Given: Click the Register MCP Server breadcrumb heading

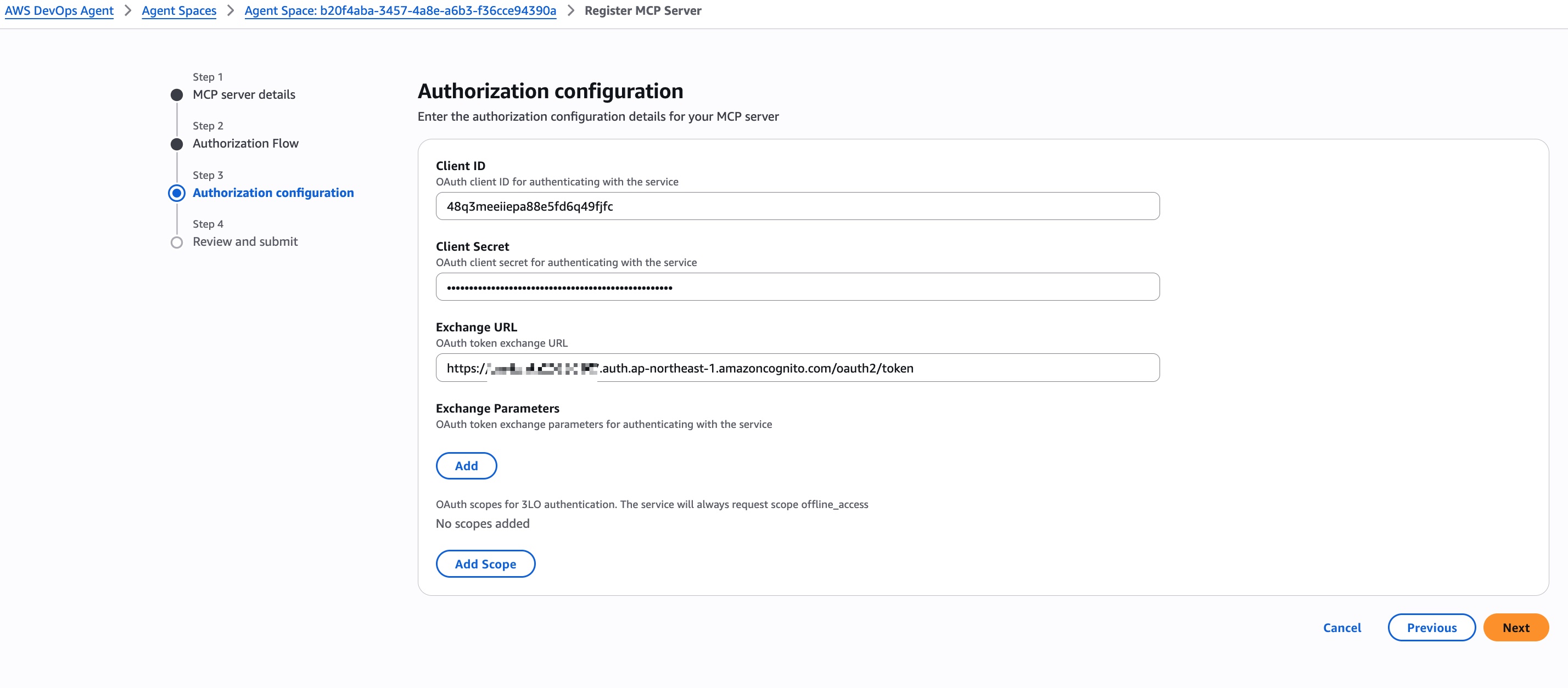Looking at the screenshot, I should pyautogui.click(x=642, y=10).
